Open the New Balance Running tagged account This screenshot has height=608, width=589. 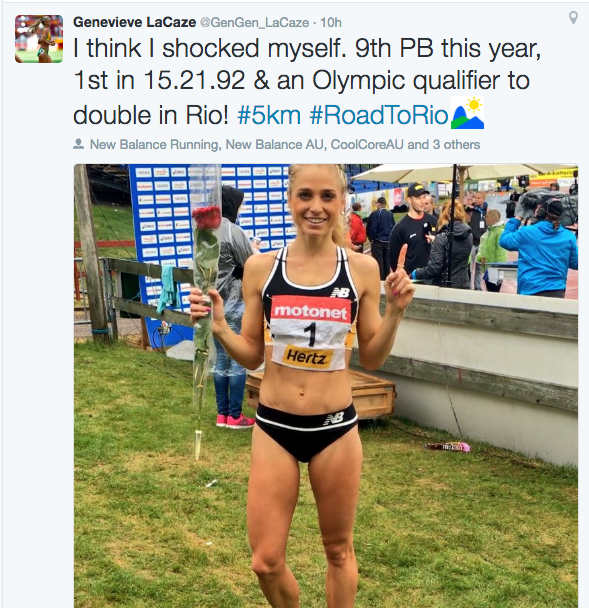click(x=154, y=145)
